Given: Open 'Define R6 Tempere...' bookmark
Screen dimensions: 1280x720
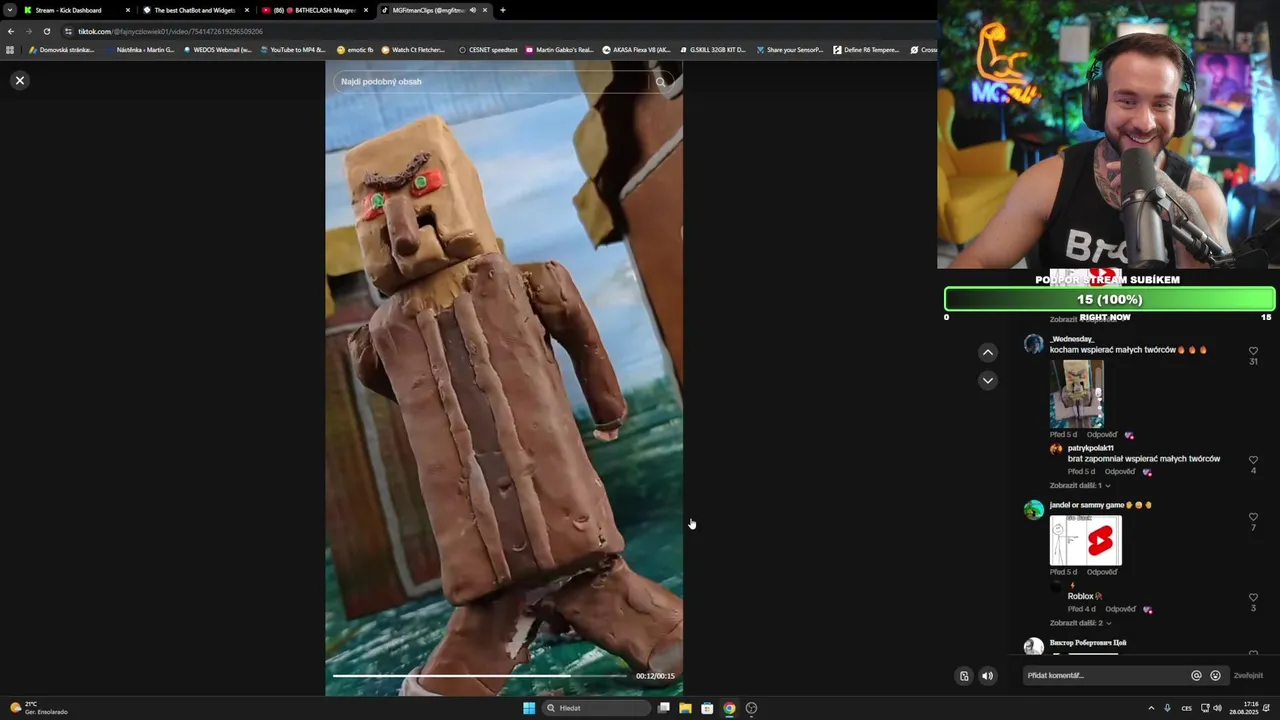Looking at the screenshot, I should pos(866,50).
